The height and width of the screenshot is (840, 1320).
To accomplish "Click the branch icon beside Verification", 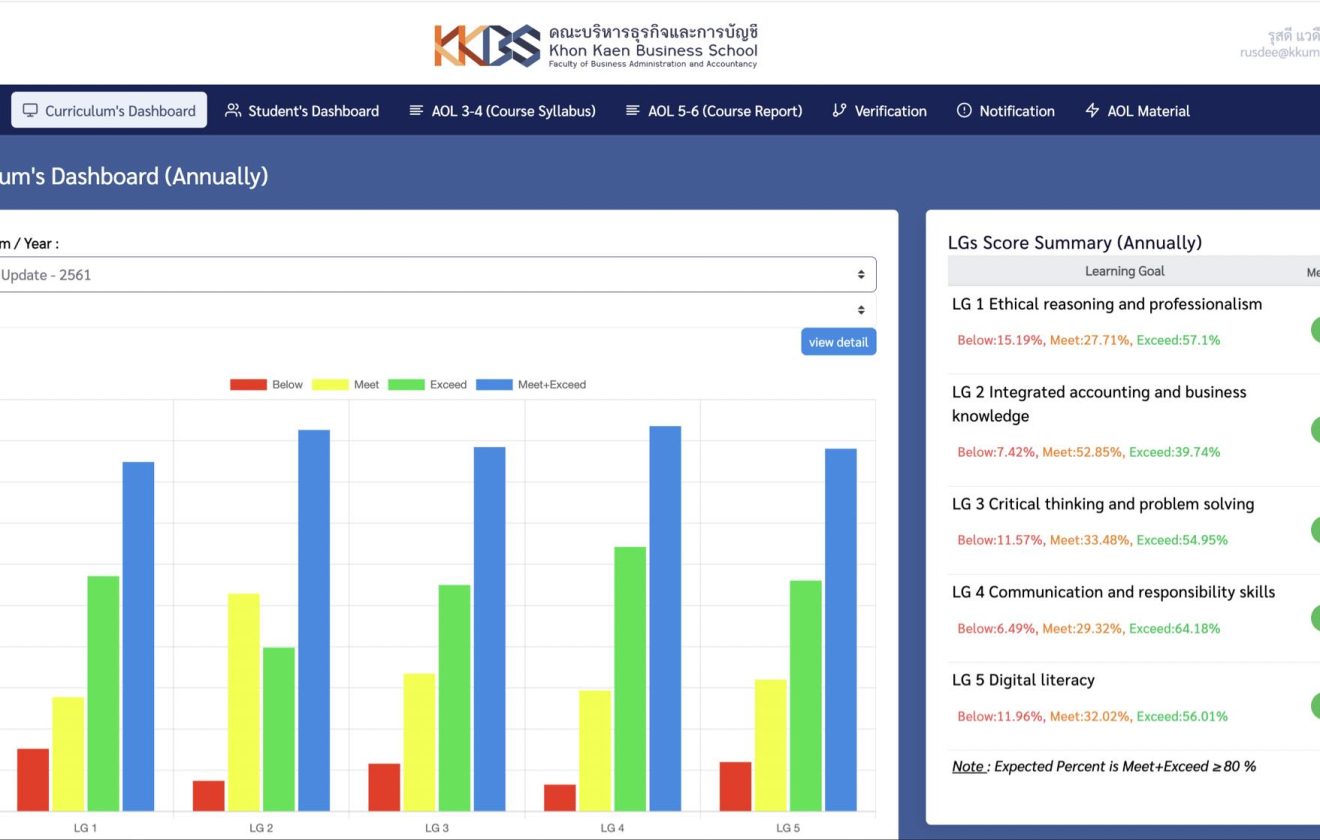I will [839, 111].
